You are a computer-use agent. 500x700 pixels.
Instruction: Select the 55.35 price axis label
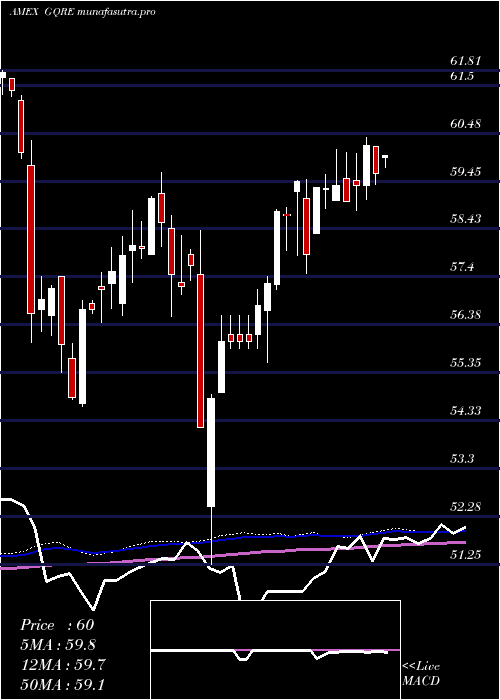466,362
